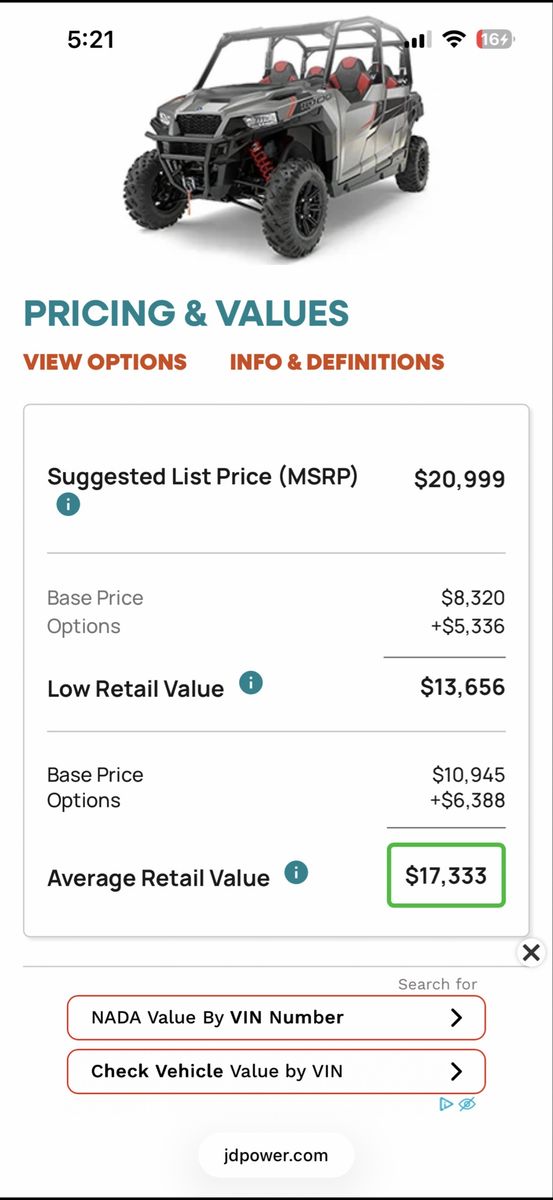
Task: Select the Check Vehicle Value by VIN link
Action: (276, 1071)
